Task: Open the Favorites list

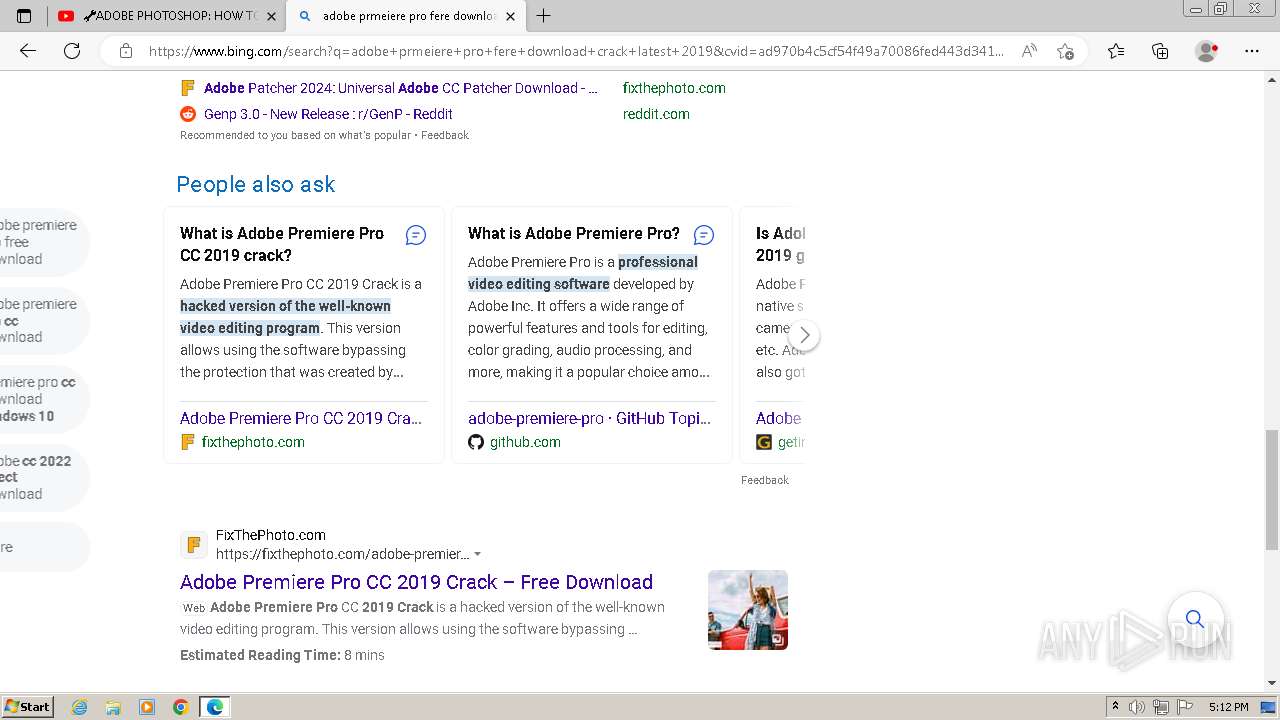Action: [1116, 51]
